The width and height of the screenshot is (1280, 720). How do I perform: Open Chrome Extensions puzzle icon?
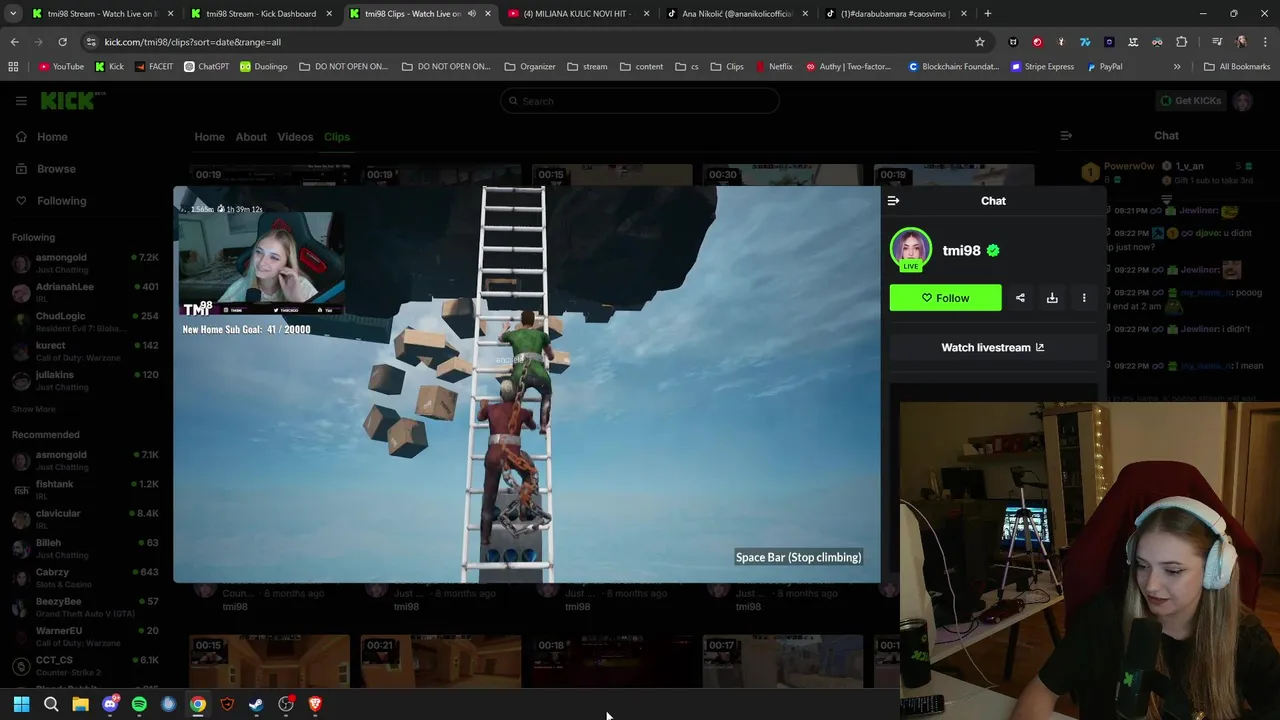click(1182, 42)
